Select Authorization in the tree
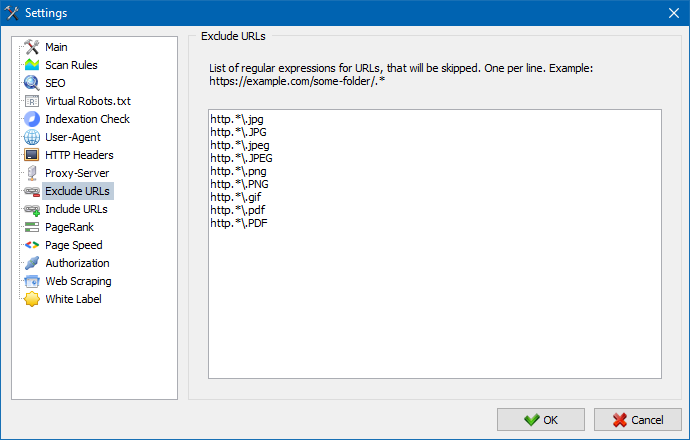This screenshot has height=440, width=690. pos(77,263)
